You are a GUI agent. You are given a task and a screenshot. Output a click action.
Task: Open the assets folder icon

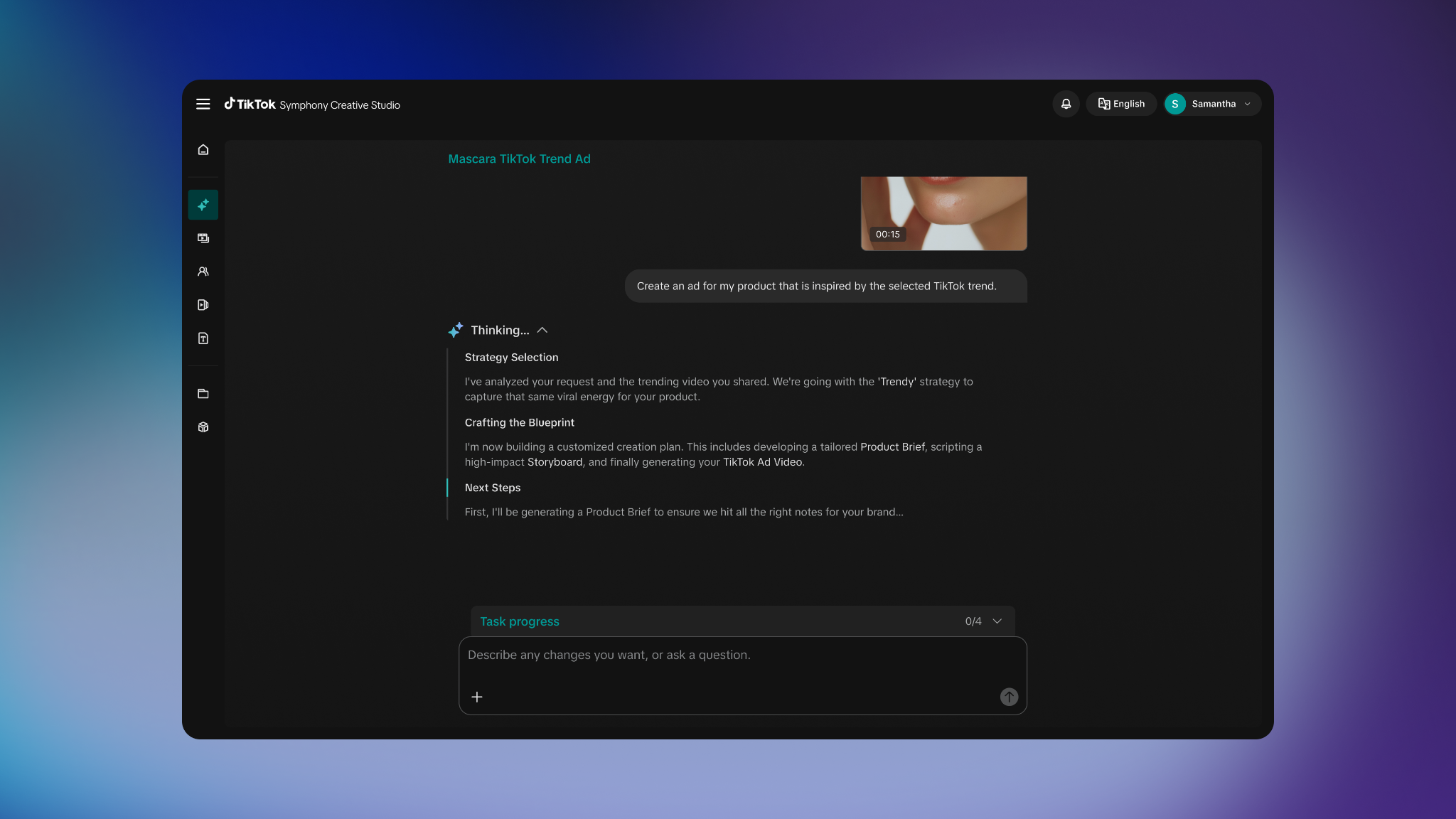[203, 393]
